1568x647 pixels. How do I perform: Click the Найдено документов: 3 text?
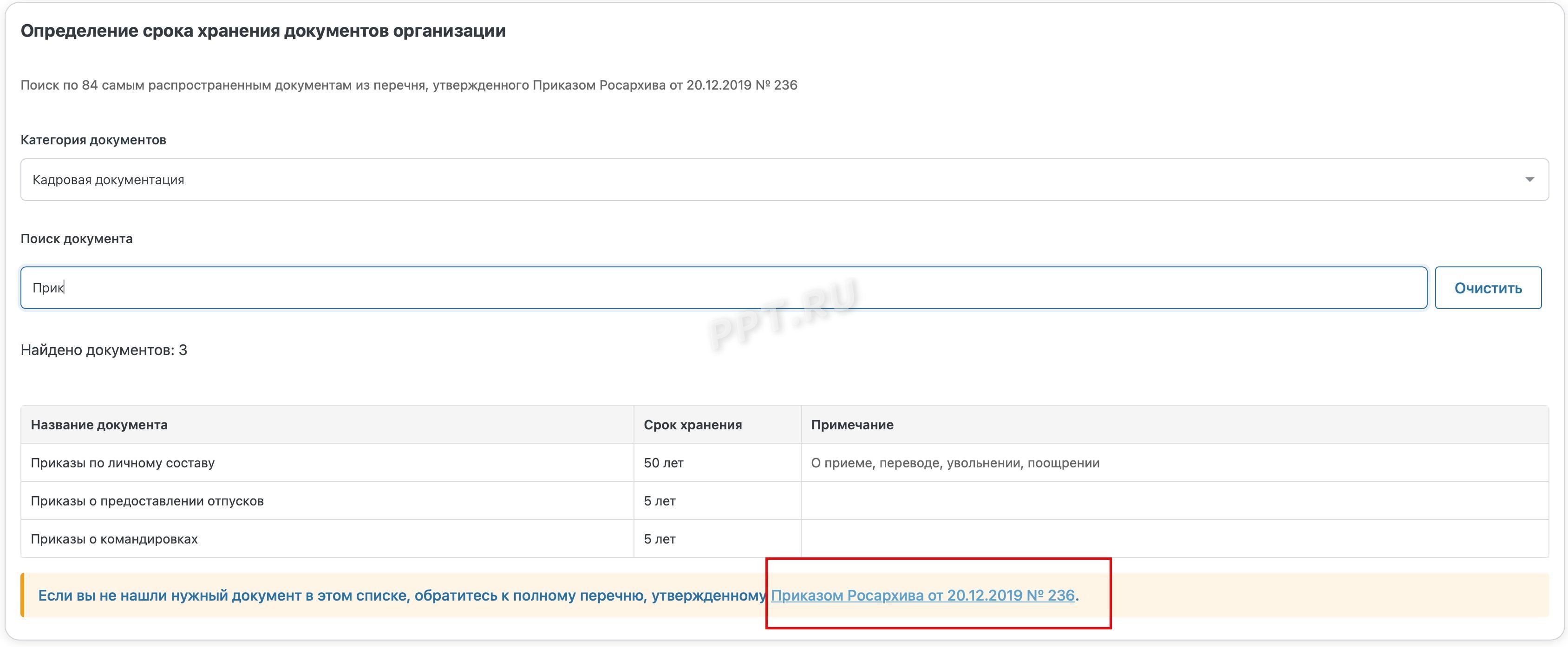(104, 349)
